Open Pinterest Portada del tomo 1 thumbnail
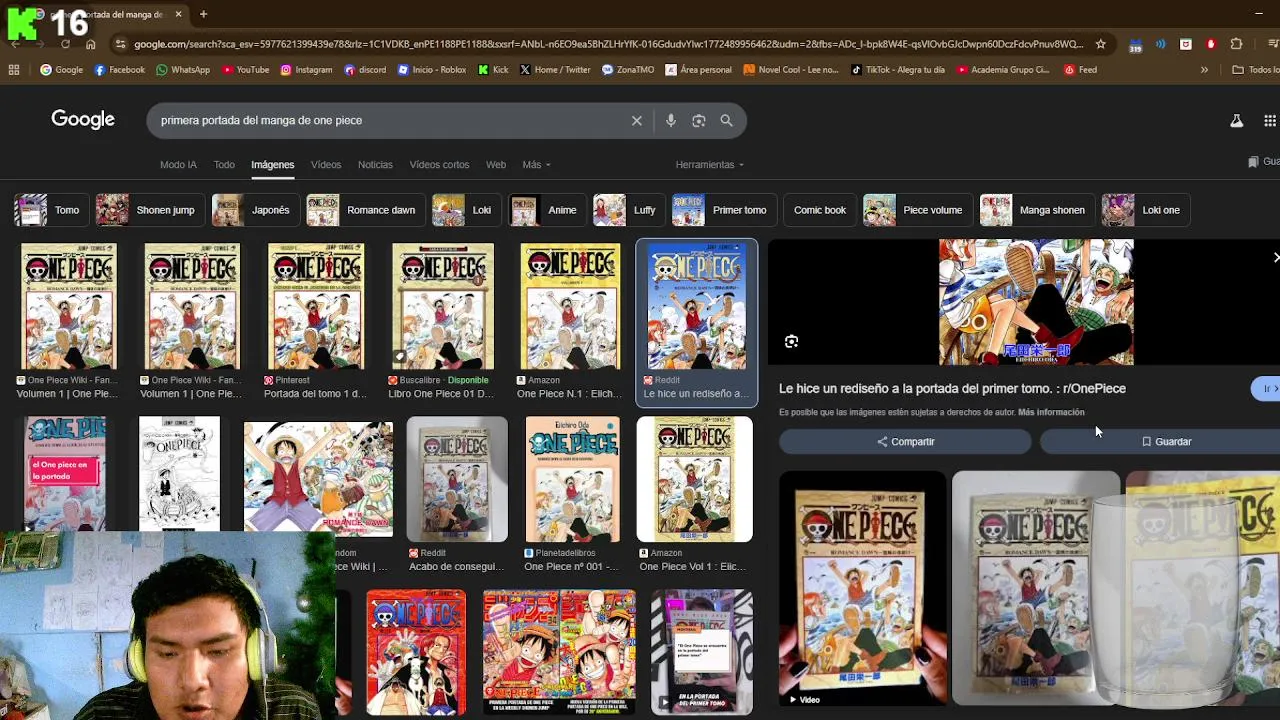The image size is (1280, 720). [x=316, y=307]
